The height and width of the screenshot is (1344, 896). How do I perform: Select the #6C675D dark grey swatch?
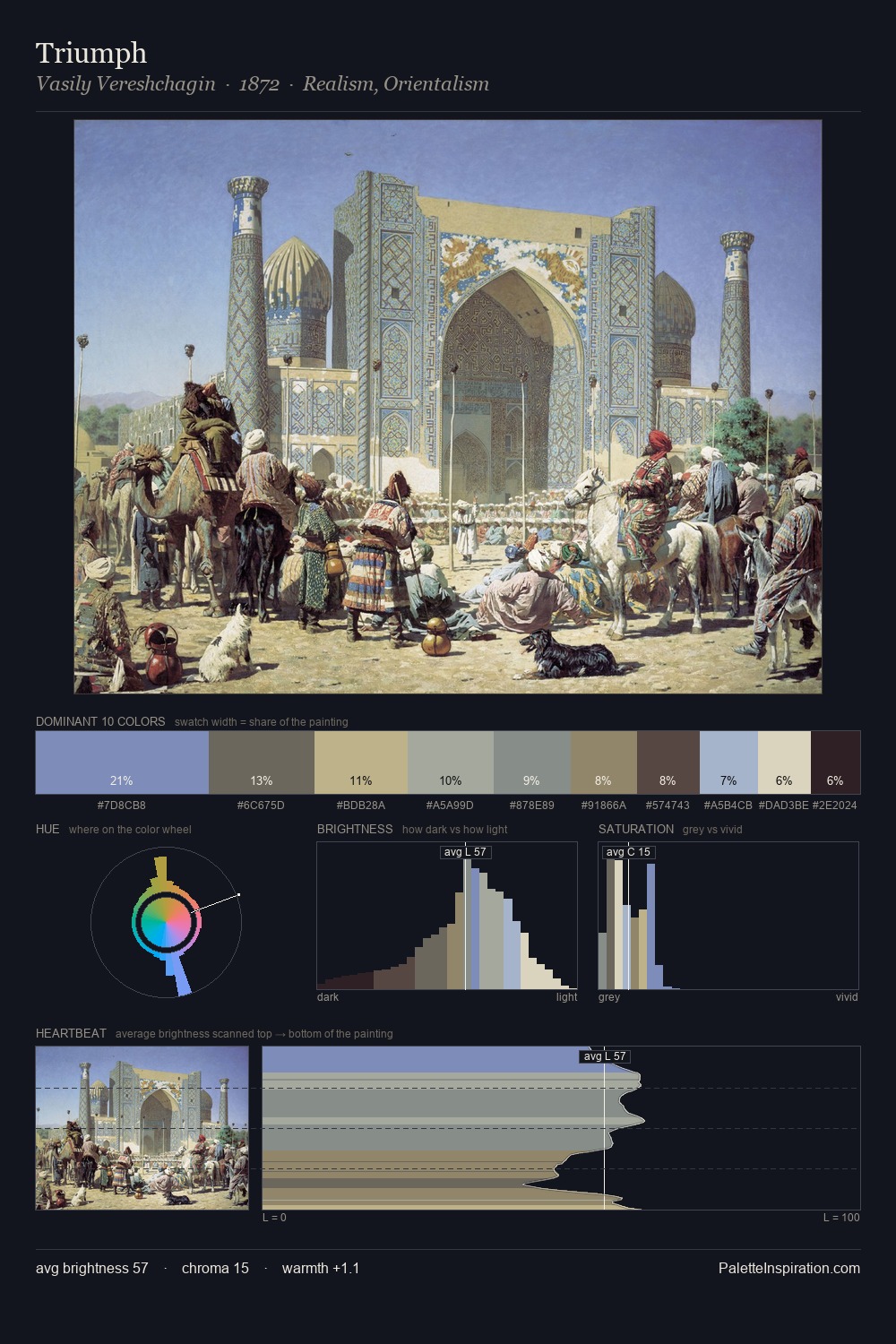tap(262, 762)
